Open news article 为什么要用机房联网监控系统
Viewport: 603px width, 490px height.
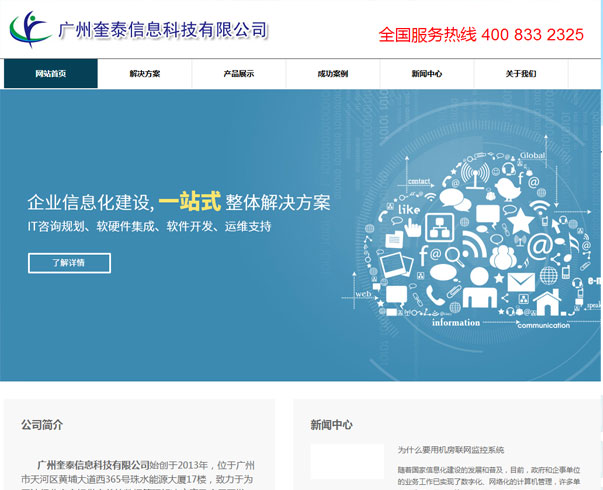450,450
